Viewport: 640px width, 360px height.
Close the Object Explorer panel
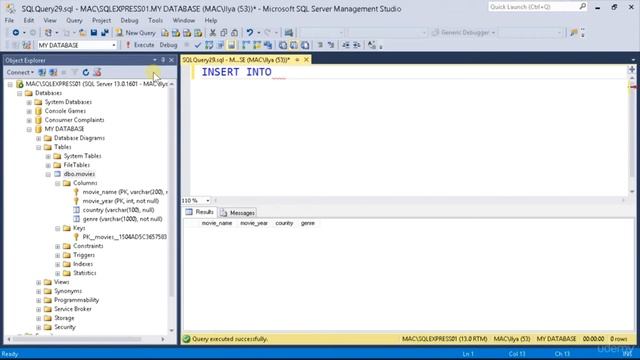[171, 60]
